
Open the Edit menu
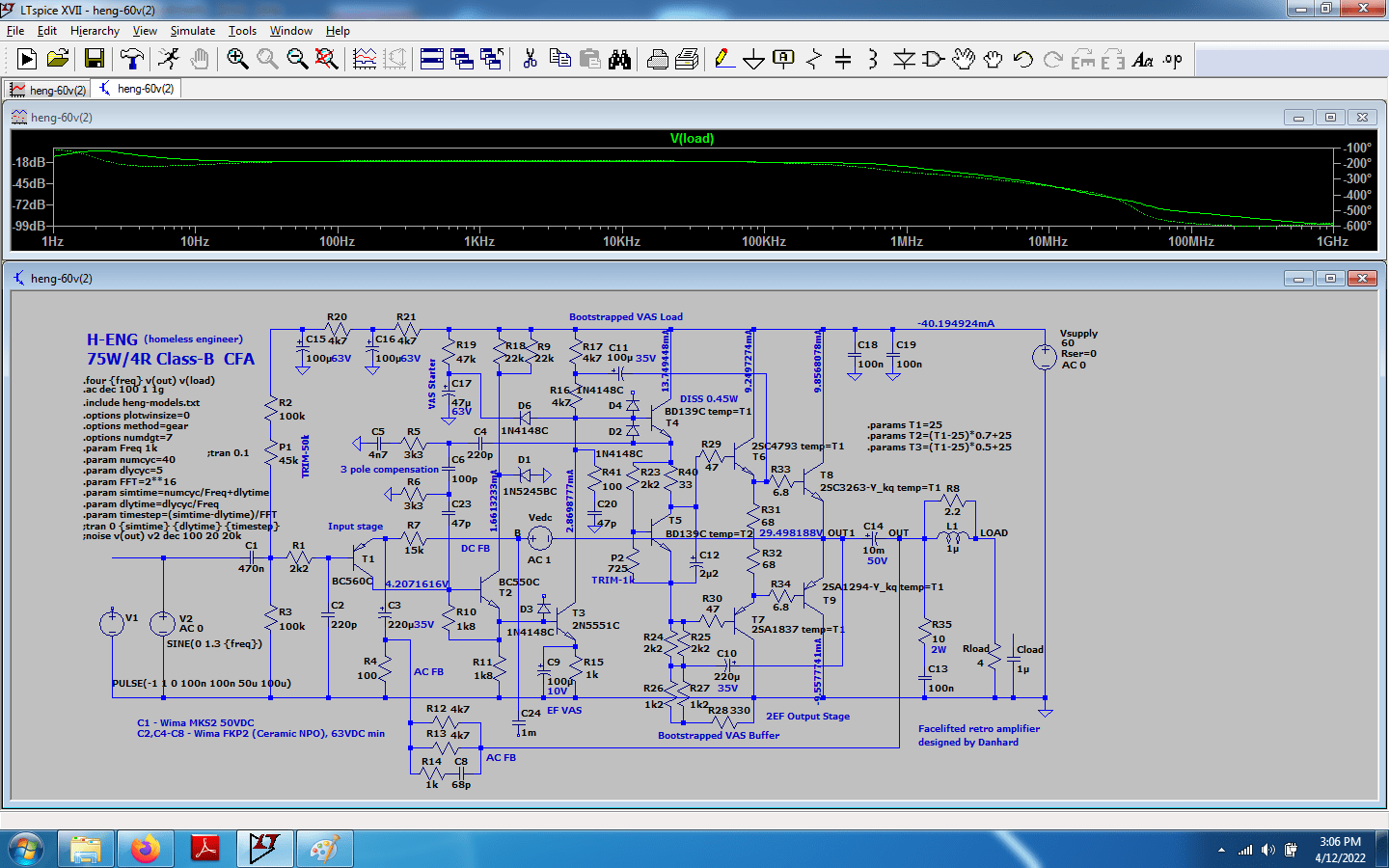47,31
